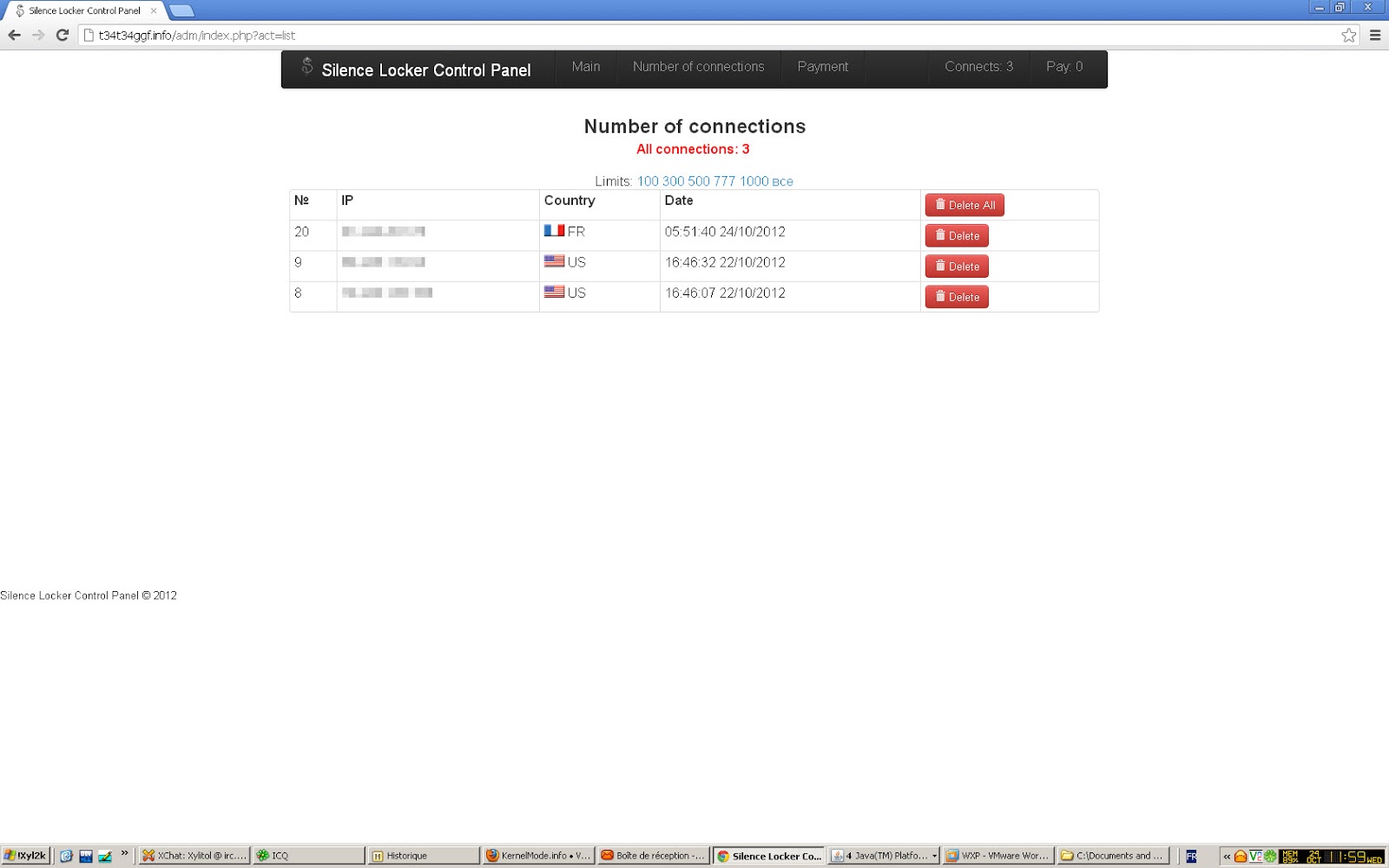Viewport: 1389px width, 868px height.
Task: Click the Silence Locker Control Panel © 2012 footer
Action: pos(89,595)
